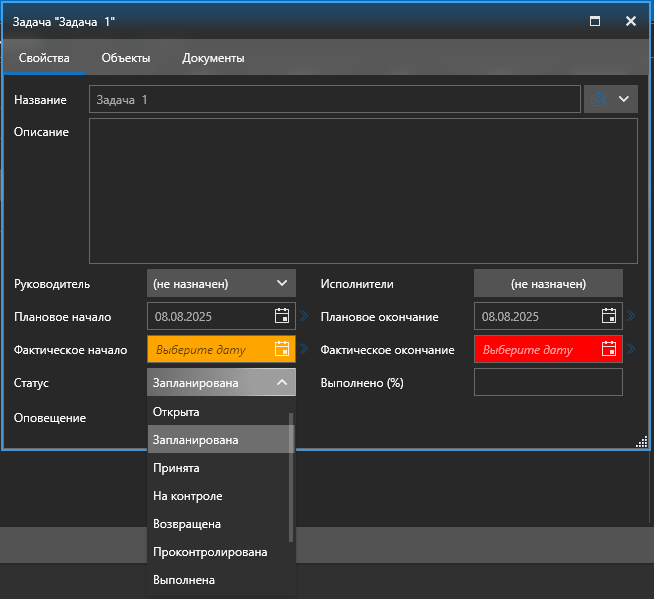Screen dimensions: 654x599
Task: Choose status Принята from list
Action: 176,468
